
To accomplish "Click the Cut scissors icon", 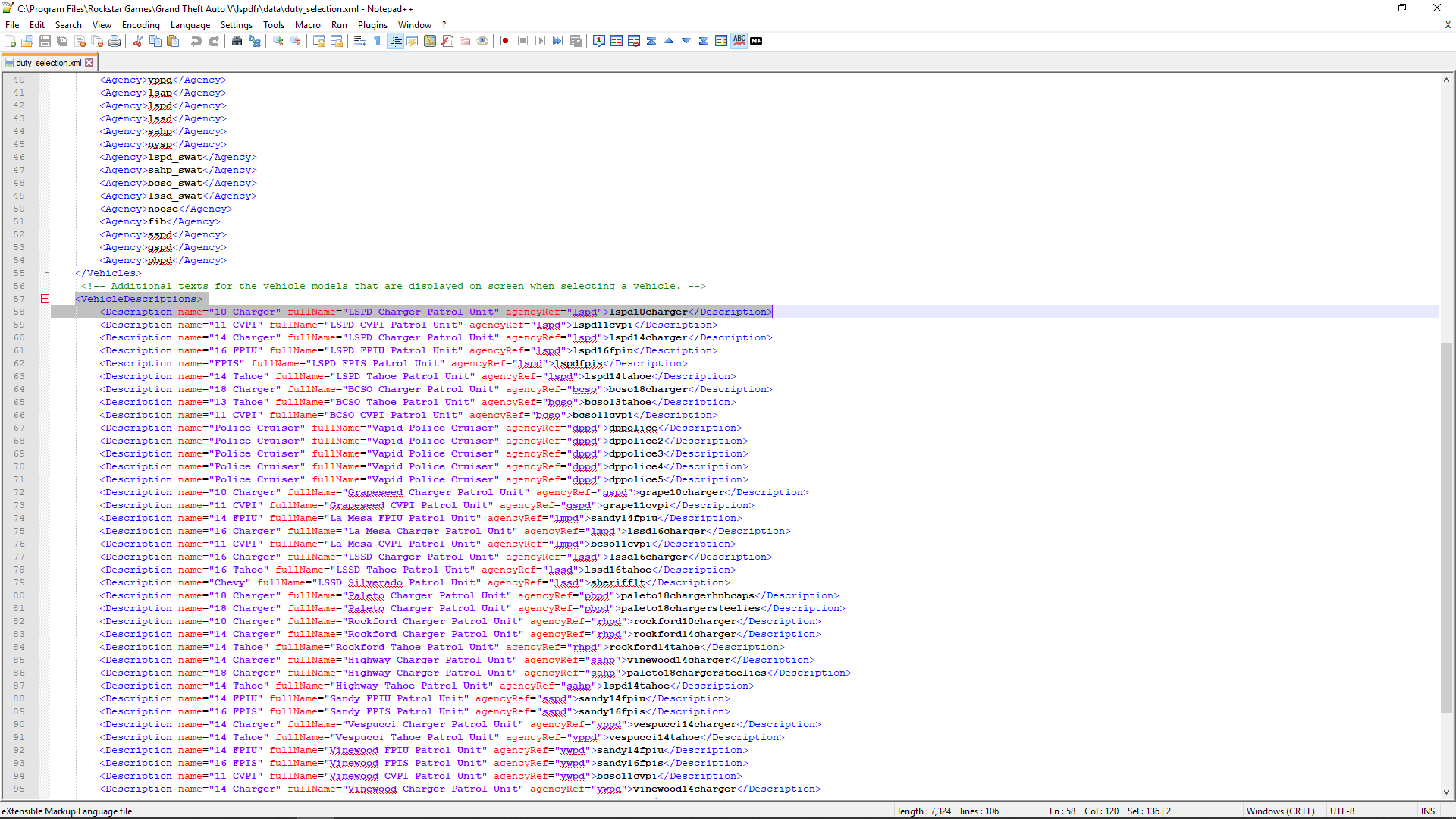I will click(x=138, y=41).
